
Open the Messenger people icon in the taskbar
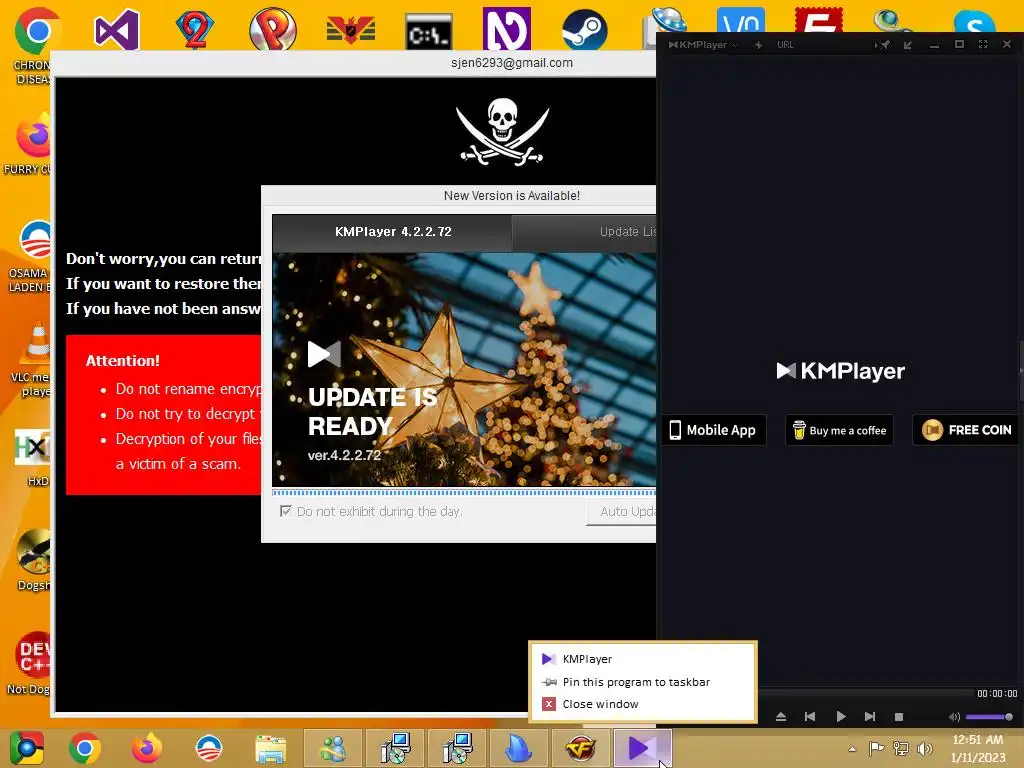(333, 748)
